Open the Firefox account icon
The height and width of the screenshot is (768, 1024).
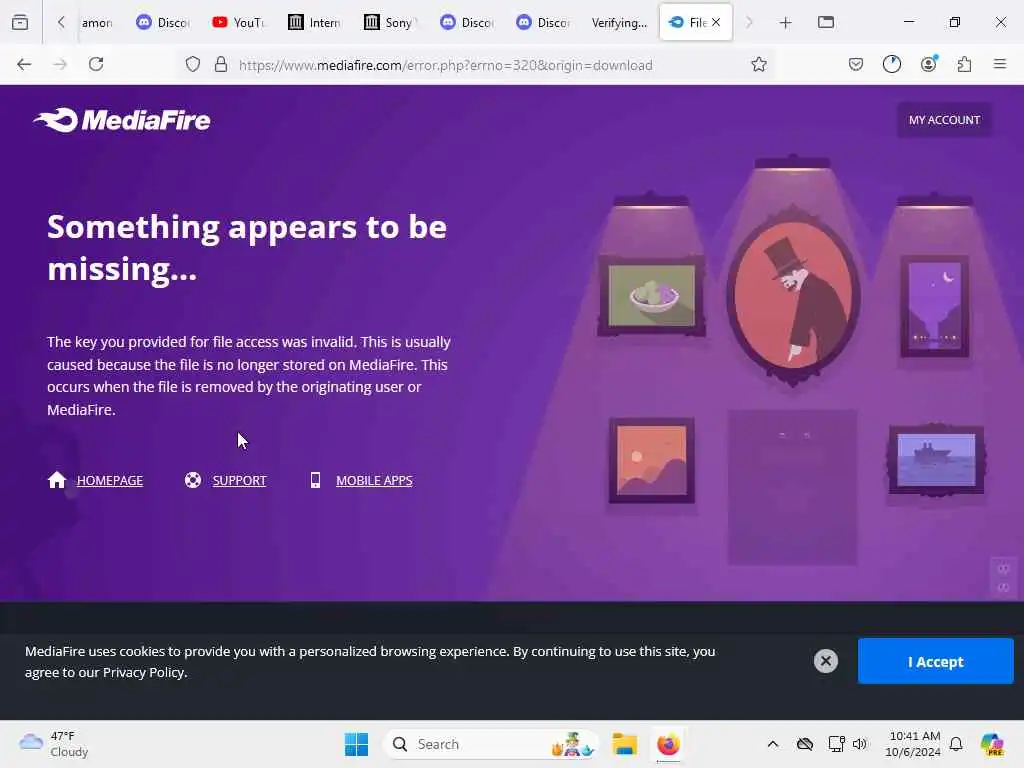928,64
